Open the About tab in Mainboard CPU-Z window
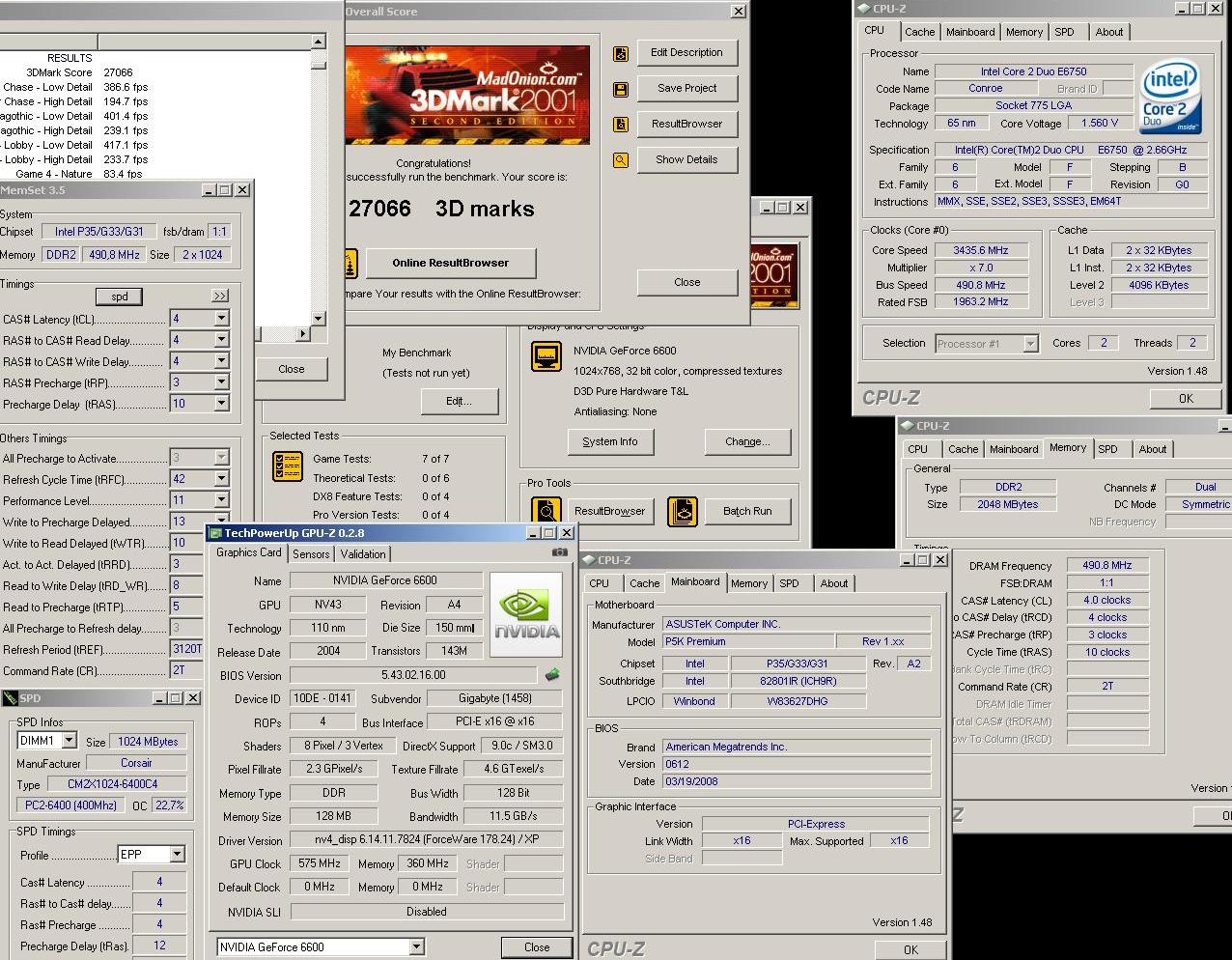Screen dimensions: 1232x960 834,583
